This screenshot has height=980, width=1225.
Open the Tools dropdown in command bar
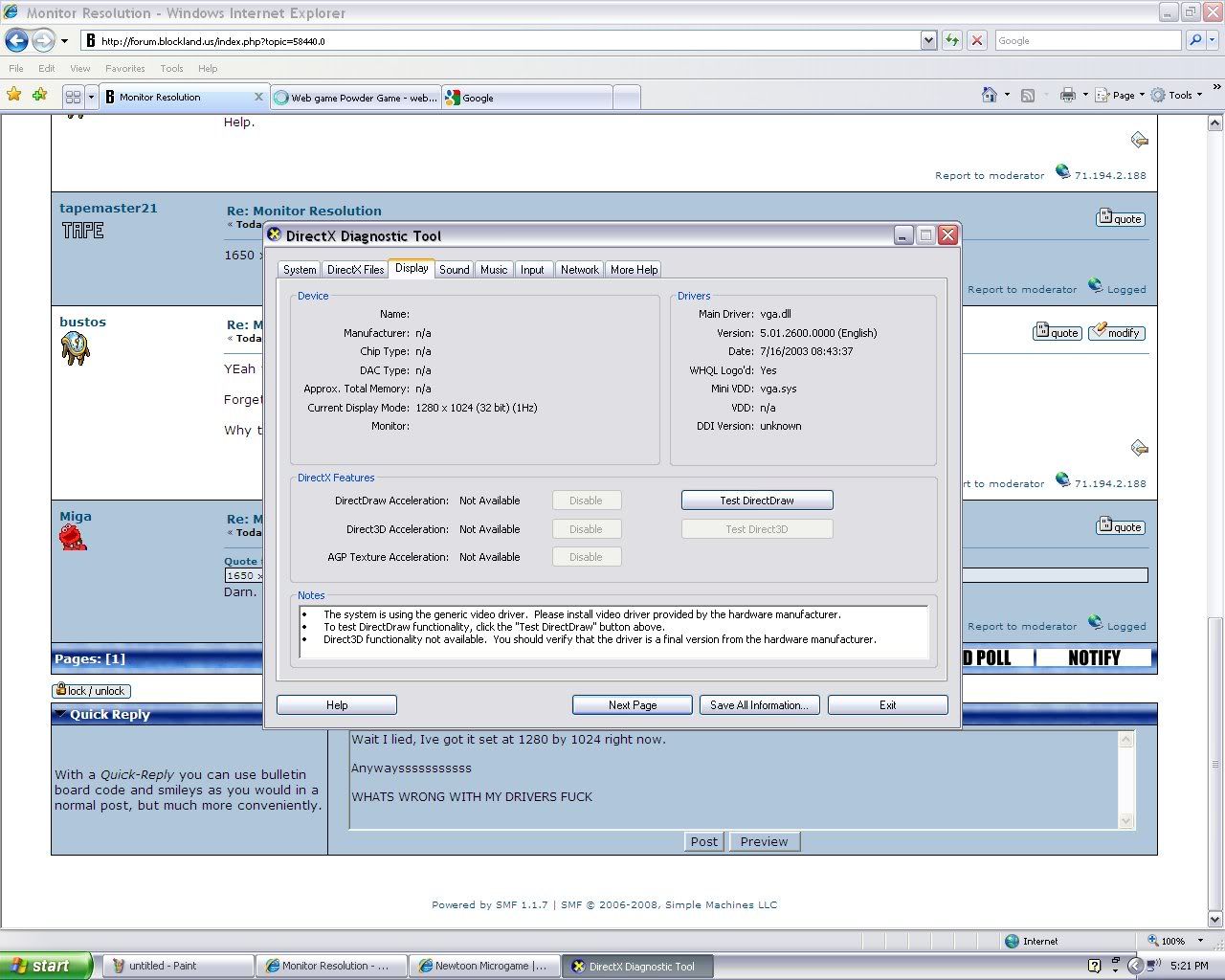pyautogui.click(x=1179, y=95)
